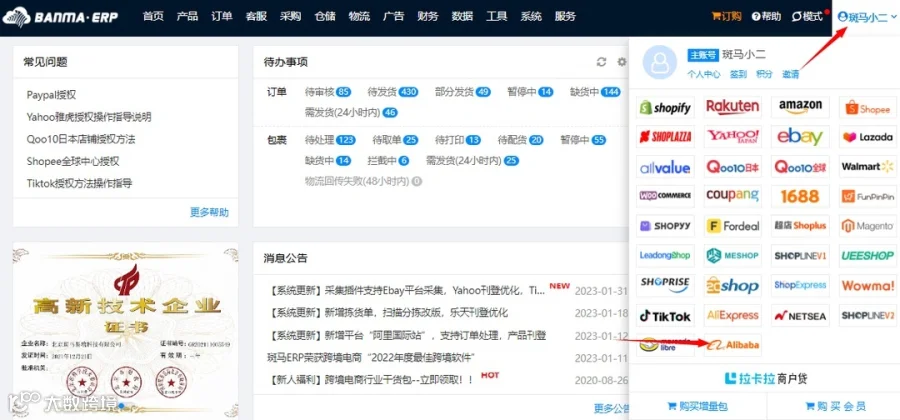Open the Alibaba platform logo

733,345
